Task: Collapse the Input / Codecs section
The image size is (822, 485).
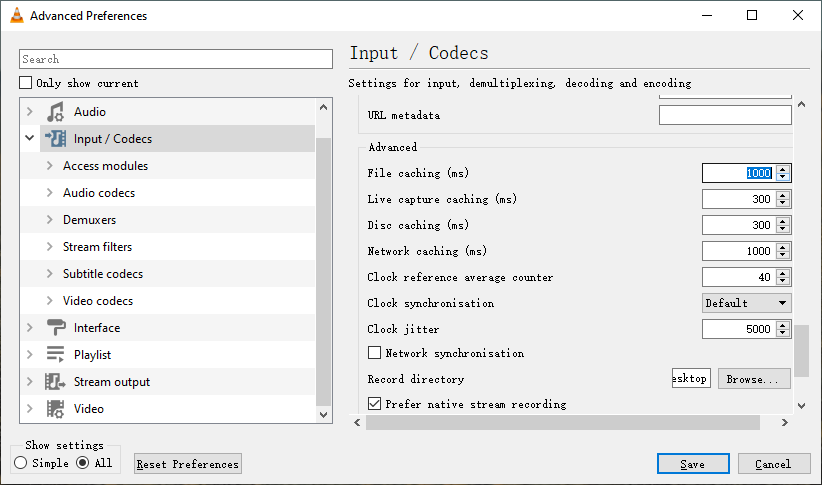Action: coord(30,138)
